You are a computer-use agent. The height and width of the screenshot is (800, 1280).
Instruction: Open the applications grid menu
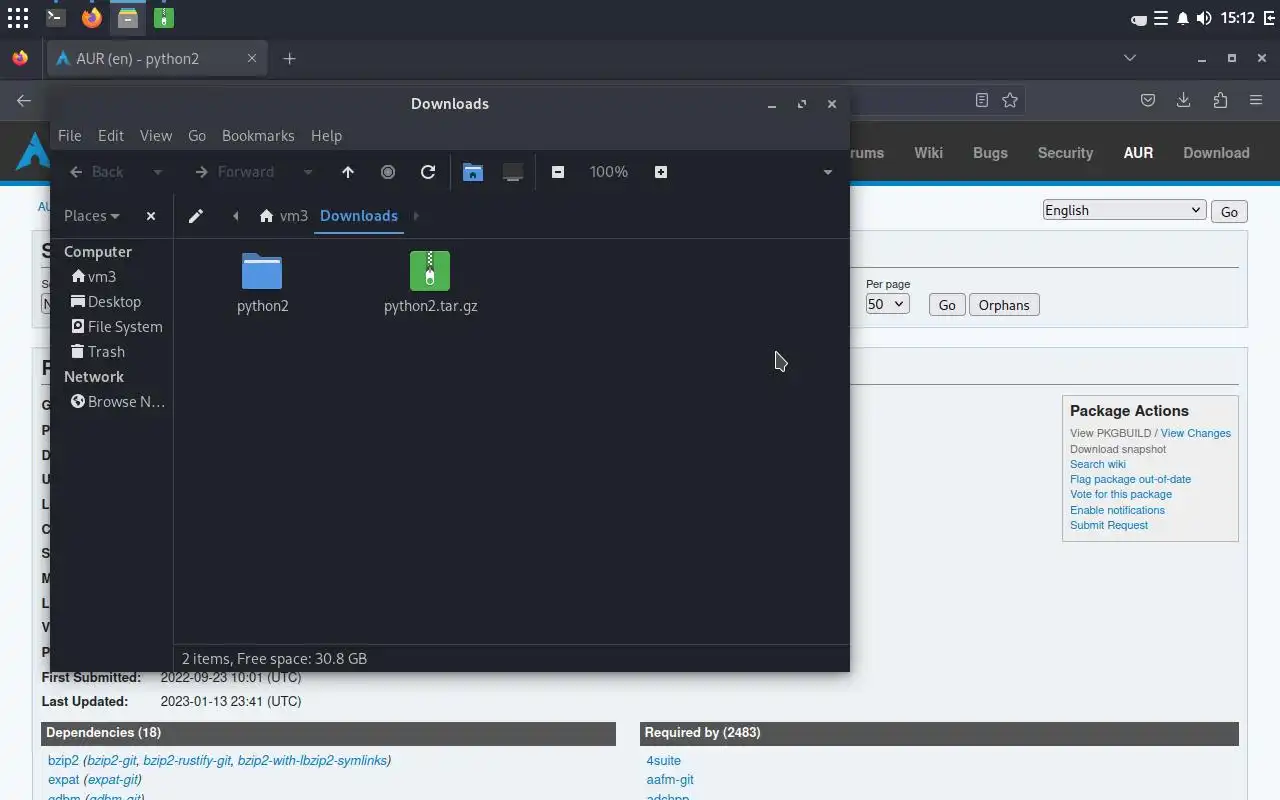pyautogui.click(x=18, y=18)
